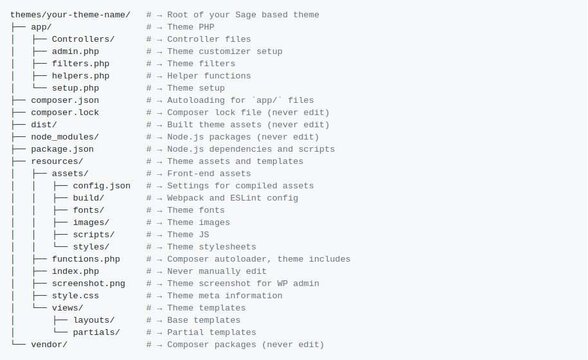This screenshot has height=360, width=588.
Task: Select the resources/ folder name
Action: (57, 162)
